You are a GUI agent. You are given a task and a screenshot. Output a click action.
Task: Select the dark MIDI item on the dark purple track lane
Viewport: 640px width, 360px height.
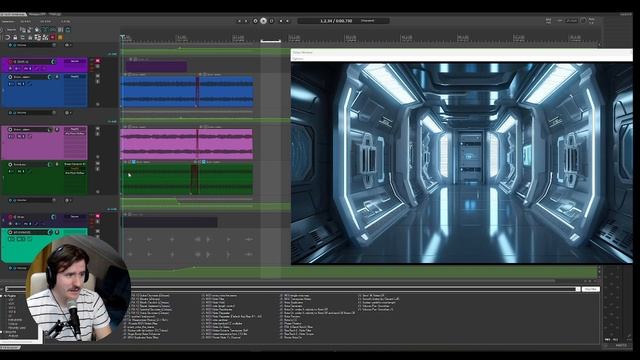point(171,222)
